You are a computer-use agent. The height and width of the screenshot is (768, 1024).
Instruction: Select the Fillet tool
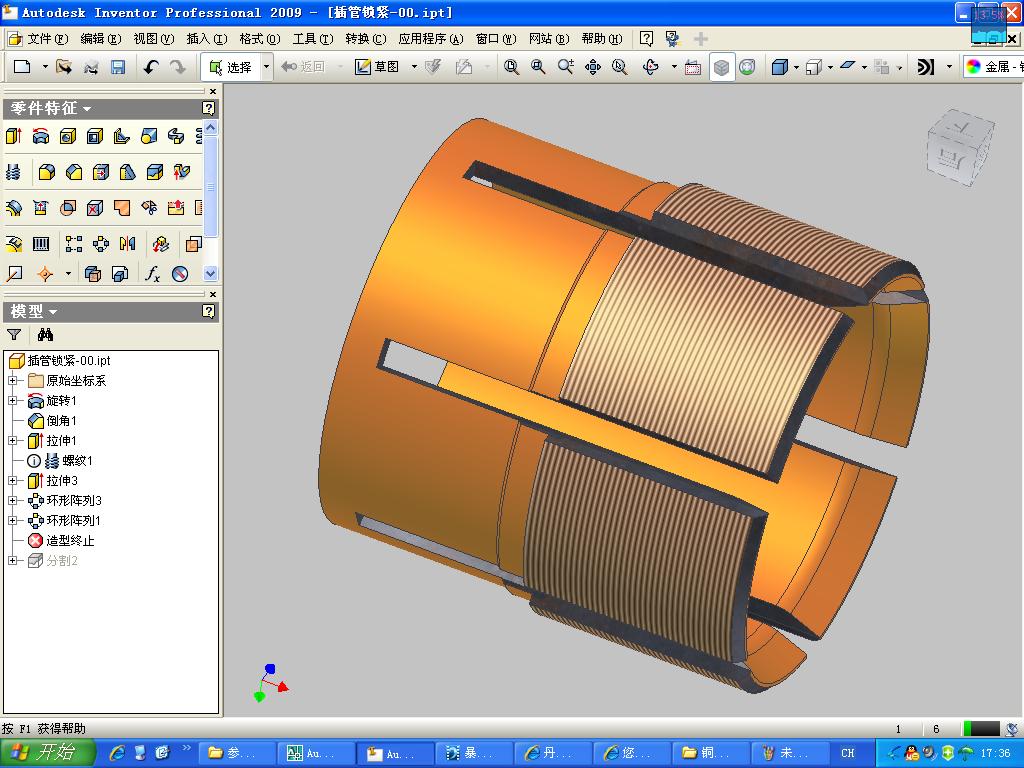pyautogui.click(x=46, y=172)
